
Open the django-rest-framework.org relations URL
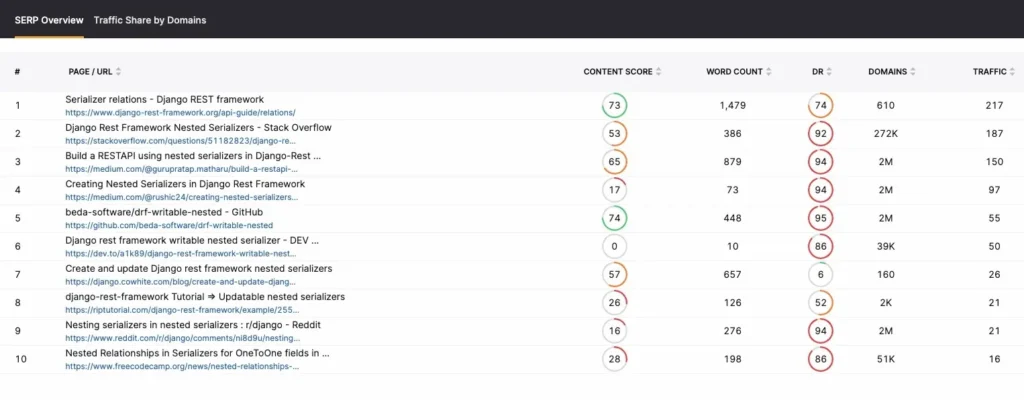pos(180,113)
